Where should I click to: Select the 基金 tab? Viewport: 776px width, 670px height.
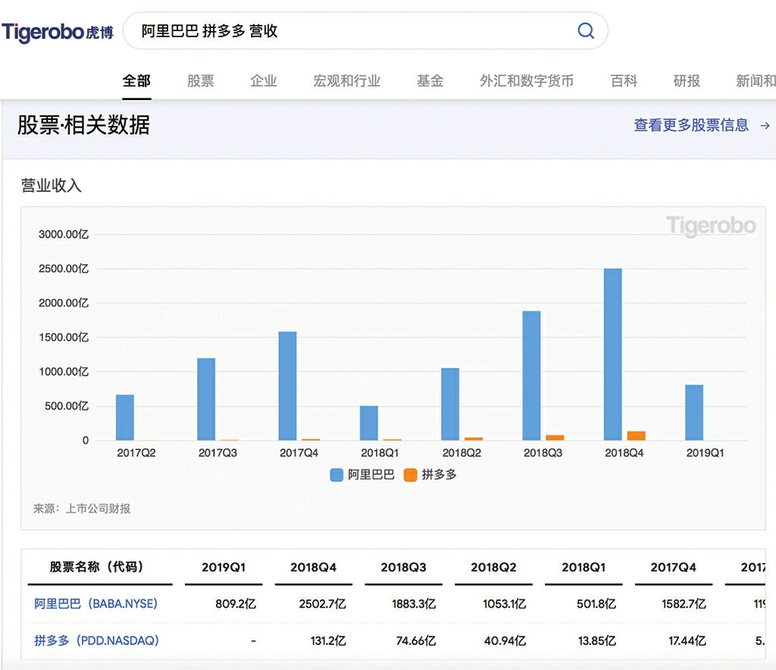430,81
